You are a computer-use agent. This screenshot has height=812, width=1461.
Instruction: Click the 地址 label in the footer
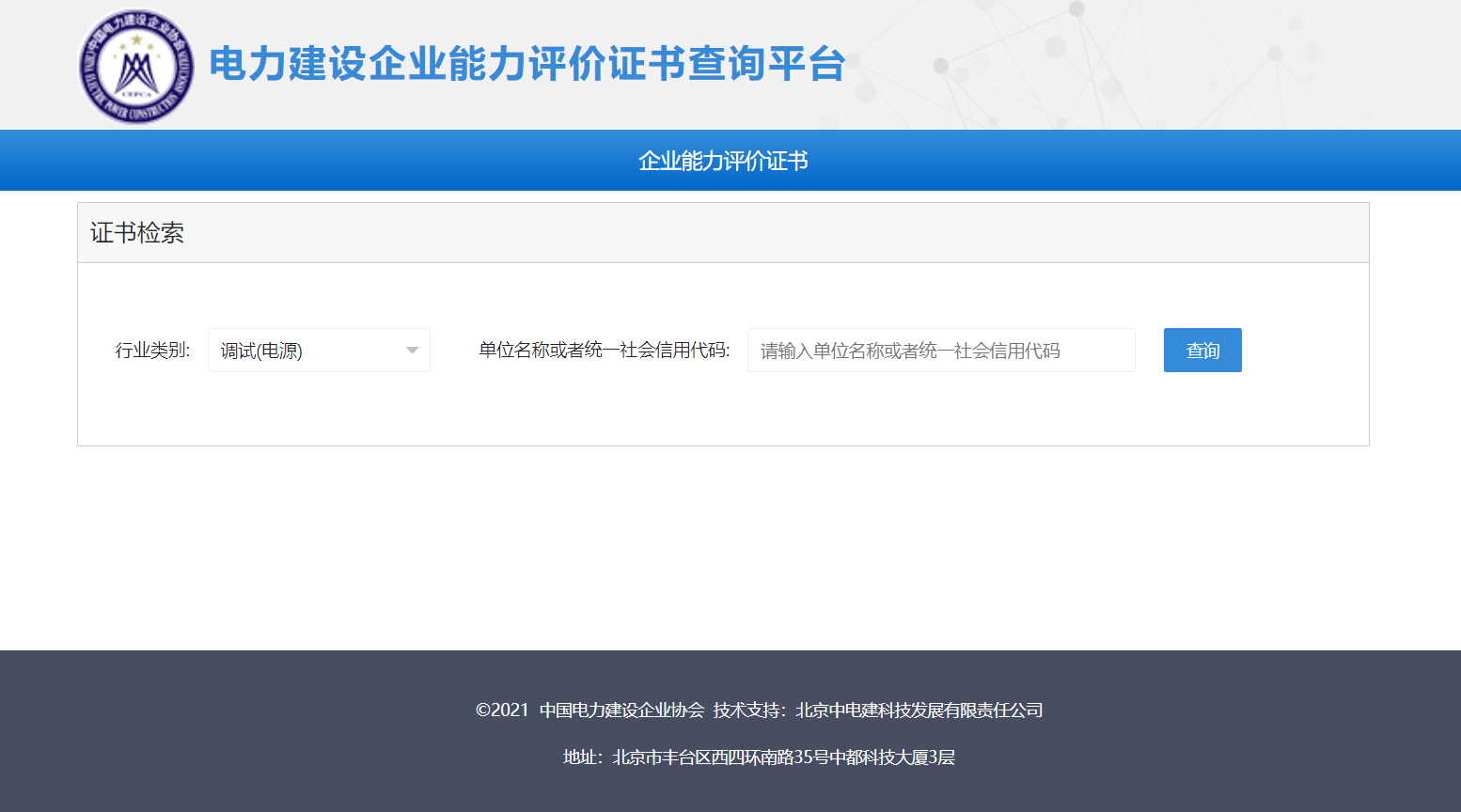580,757
